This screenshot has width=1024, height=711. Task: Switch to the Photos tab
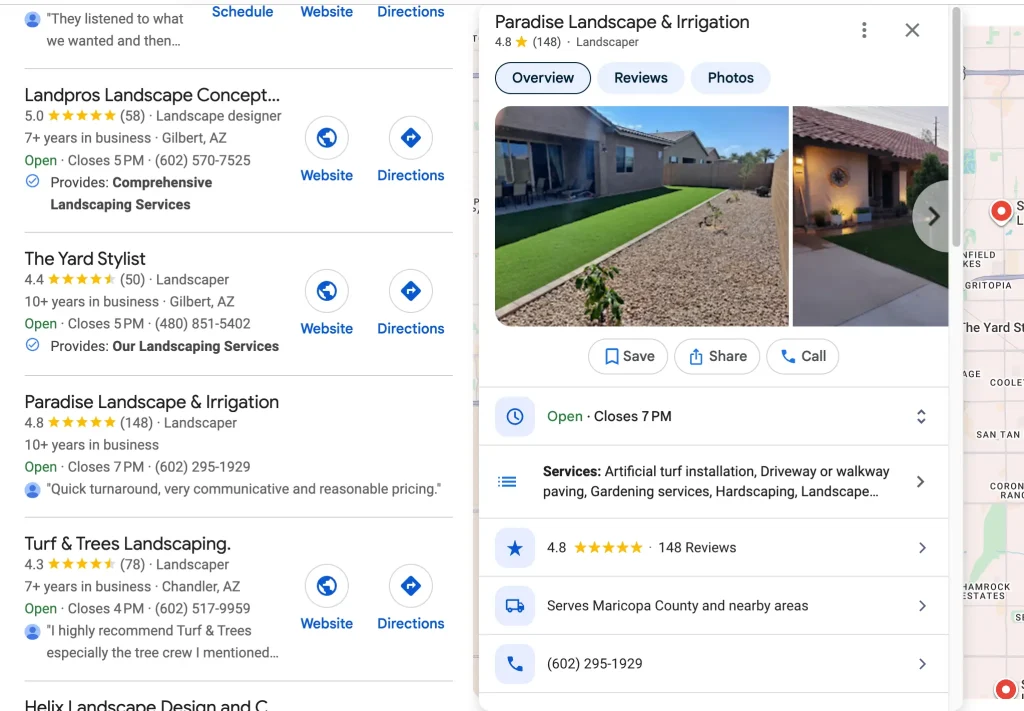pos(730,78)
